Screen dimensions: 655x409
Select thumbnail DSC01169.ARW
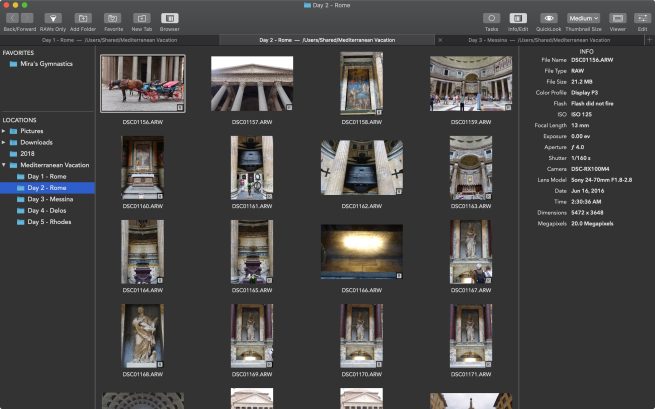(x=252, y=336)
